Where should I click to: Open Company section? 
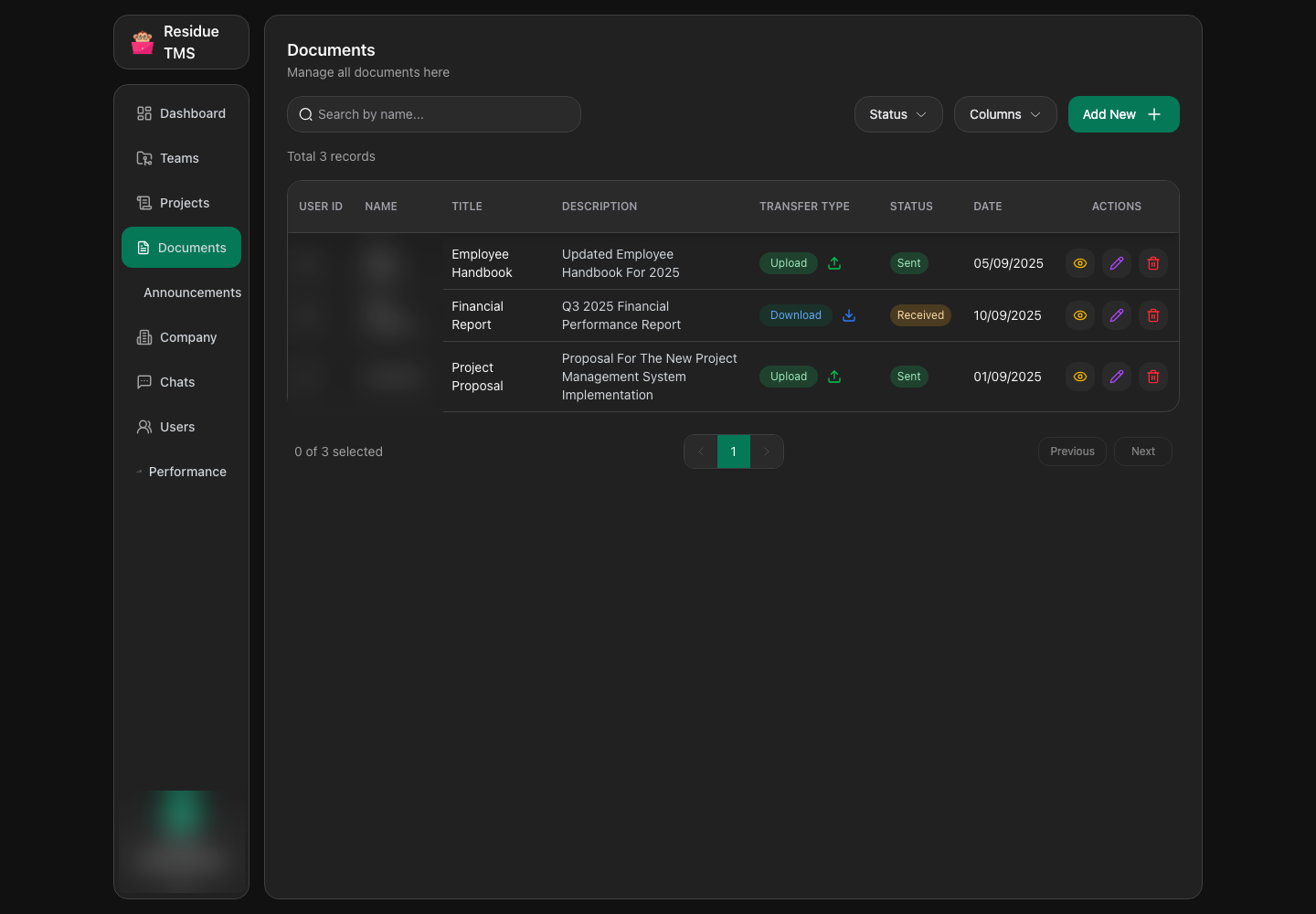click(182, 337)
